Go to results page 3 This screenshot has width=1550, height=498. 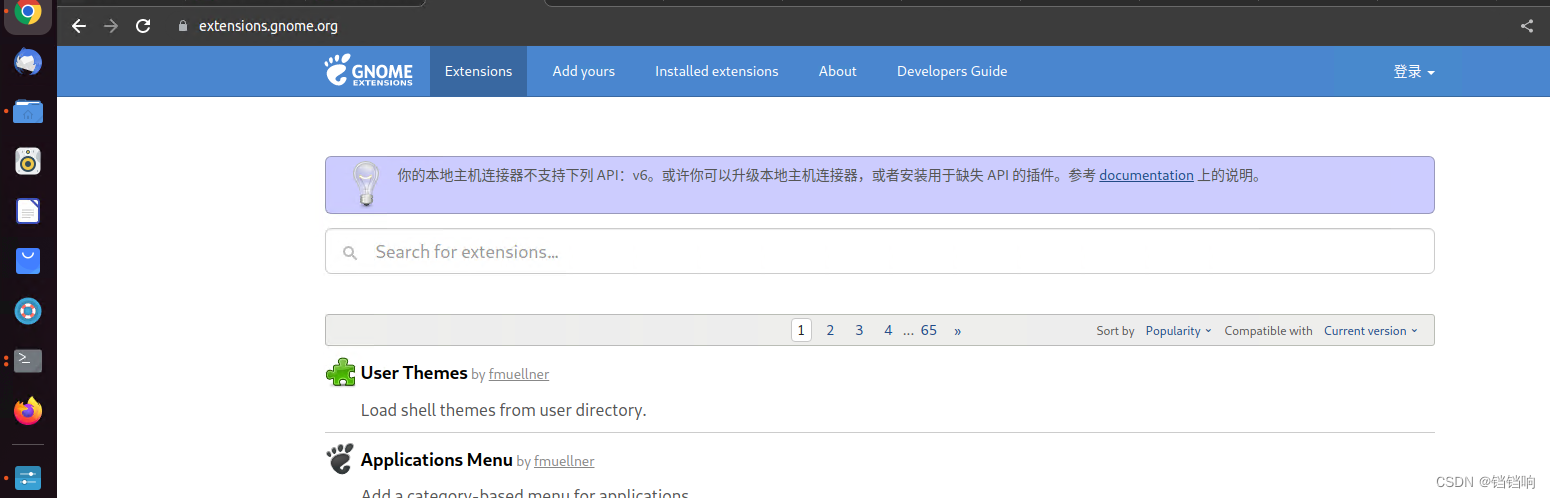[859, 330]
